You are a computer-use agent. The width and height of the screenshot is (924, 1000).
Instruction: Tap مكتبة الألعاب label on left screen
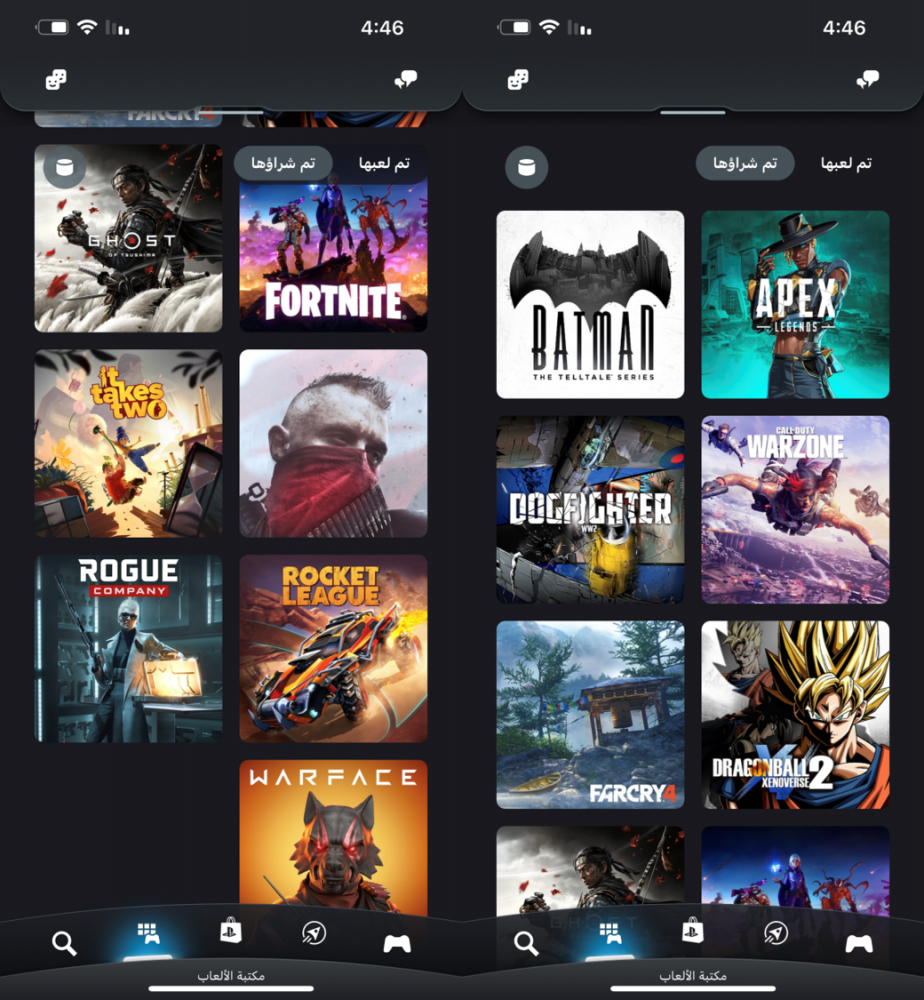231,976
